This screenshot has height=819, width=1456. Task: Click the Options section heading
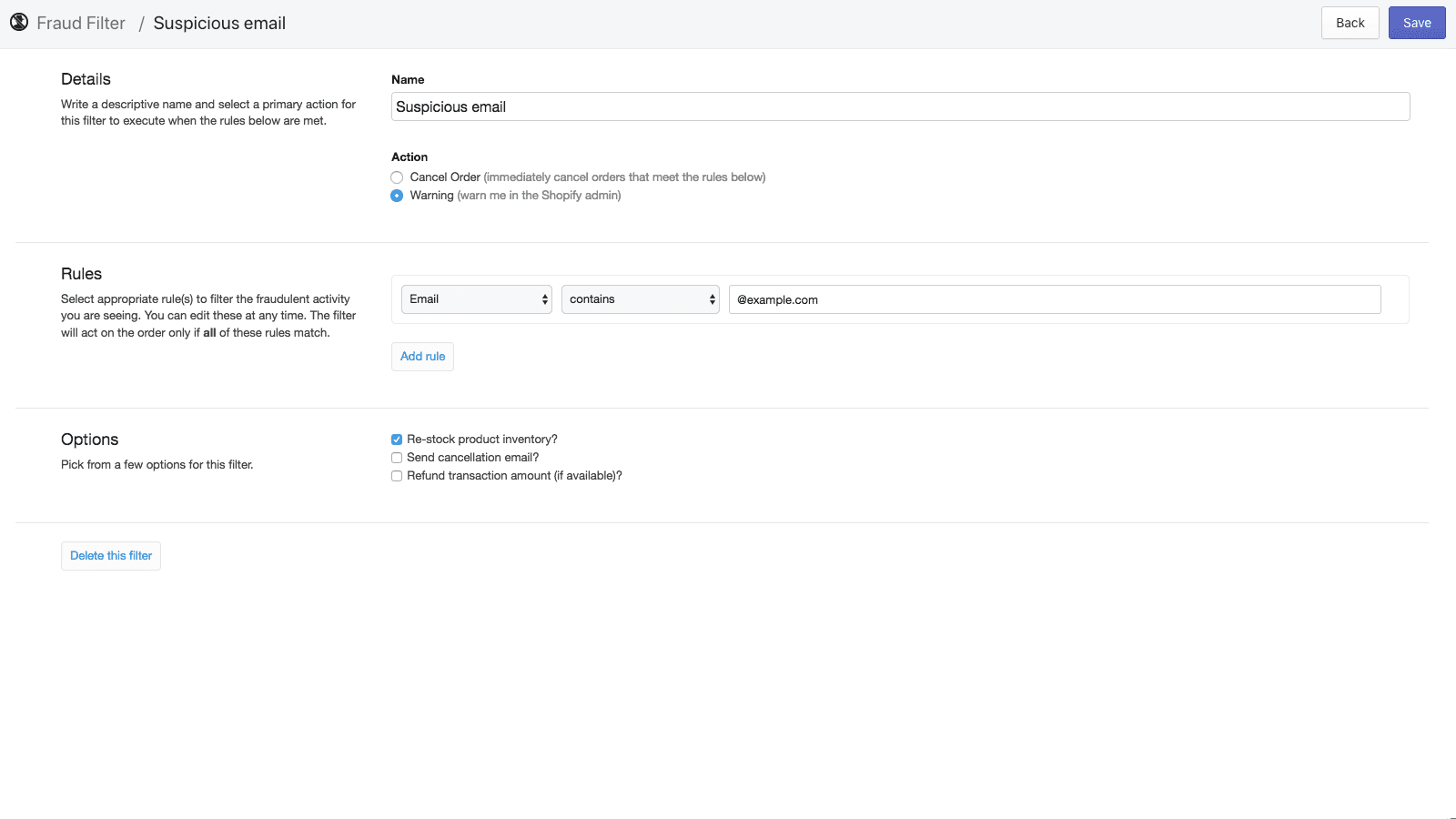(89, 439)
